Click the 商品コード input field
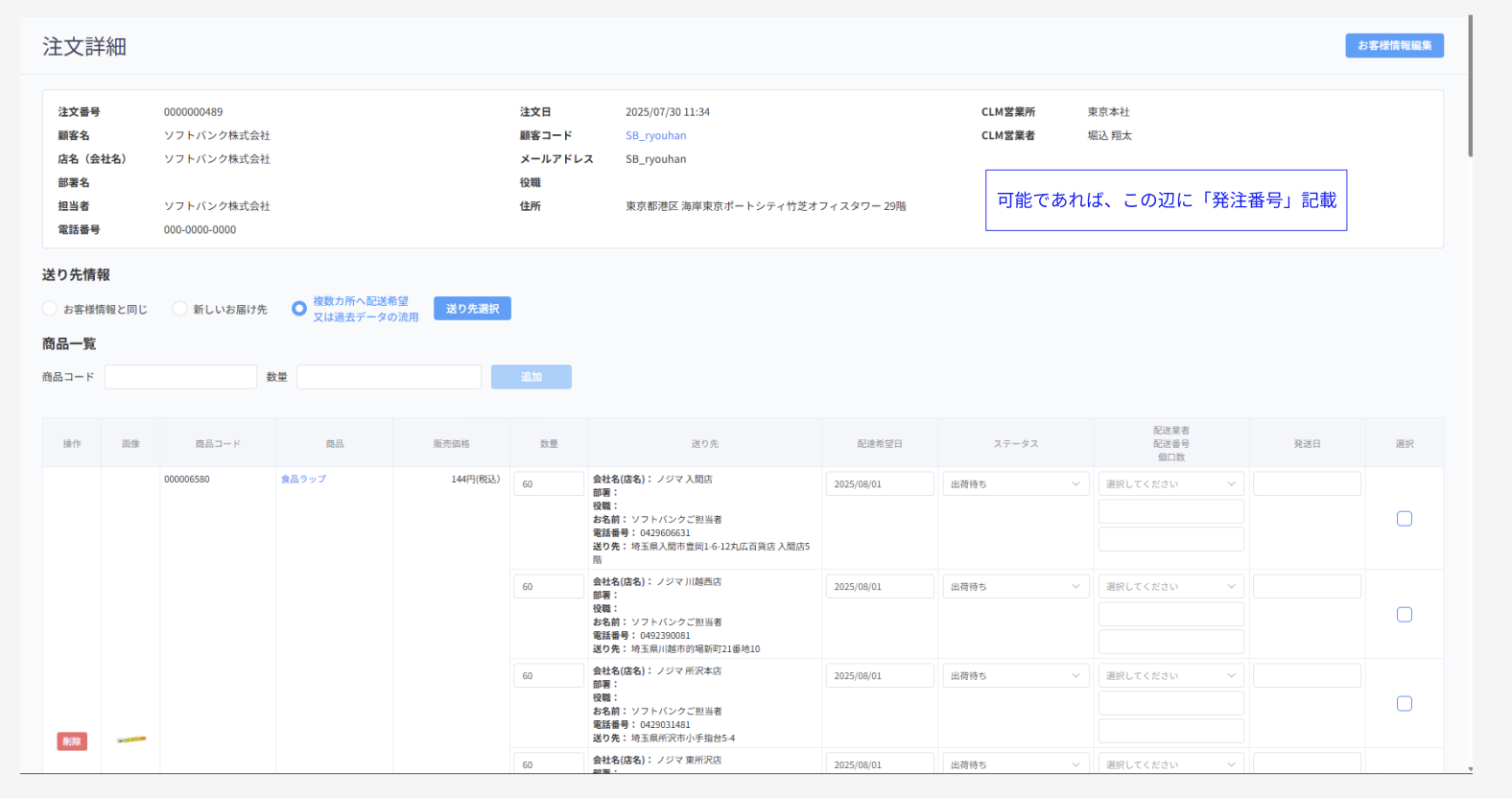The image size is (1512, 798). [180, 377]
